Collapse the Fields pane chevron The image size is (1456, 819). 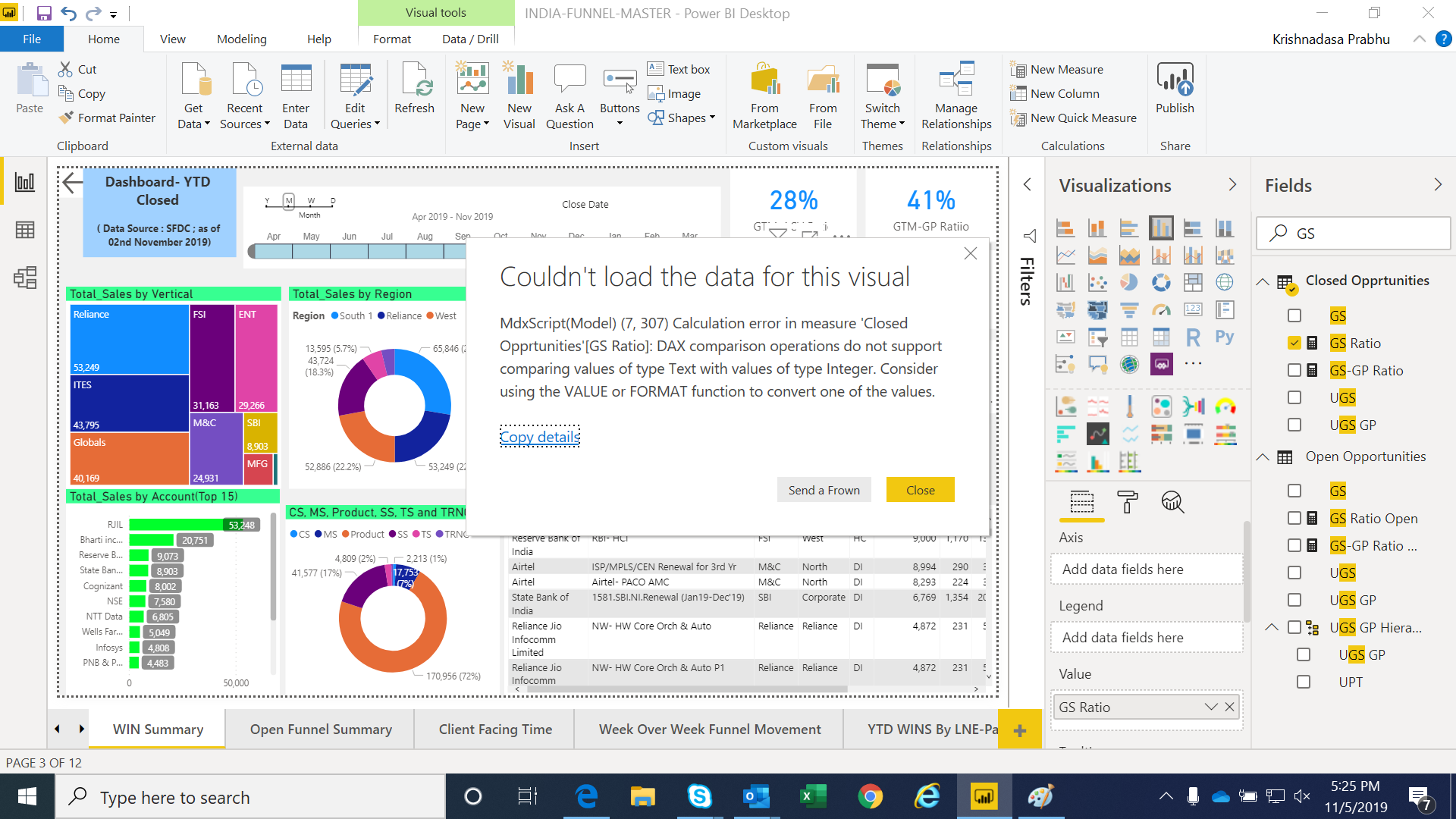click(x=1438, y=185)
